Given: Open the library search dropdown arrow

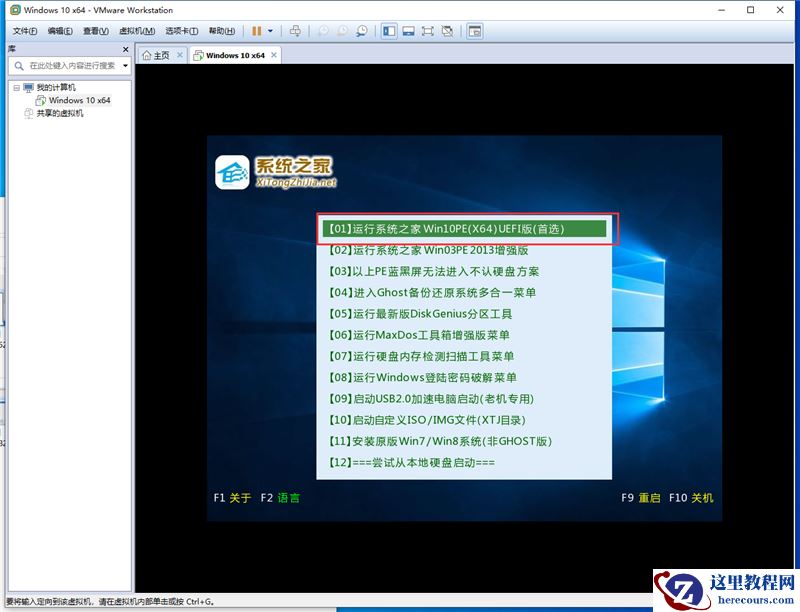Looking at the screenshot, I should coord(126,66).
